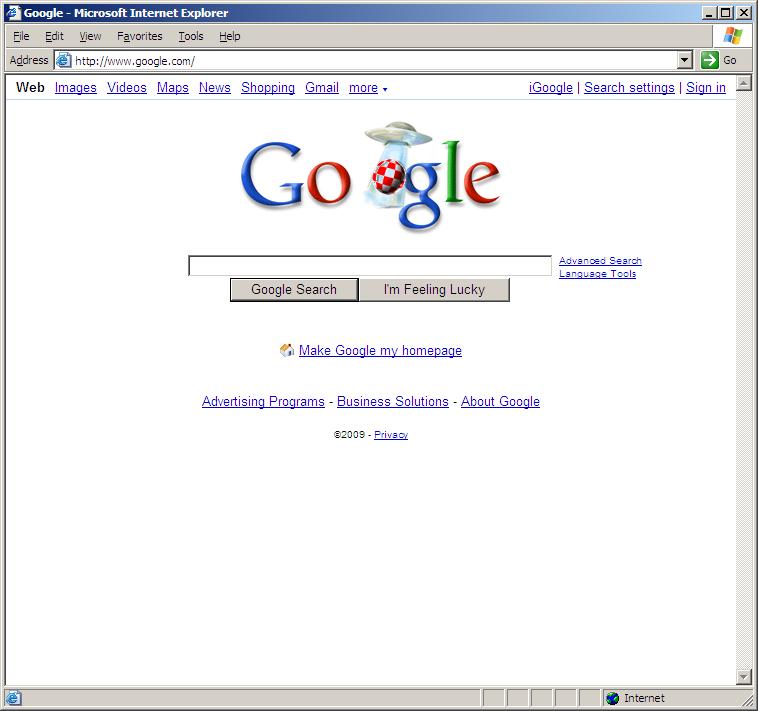Open the Help menu
758x711 pixels.
point(230,36)
